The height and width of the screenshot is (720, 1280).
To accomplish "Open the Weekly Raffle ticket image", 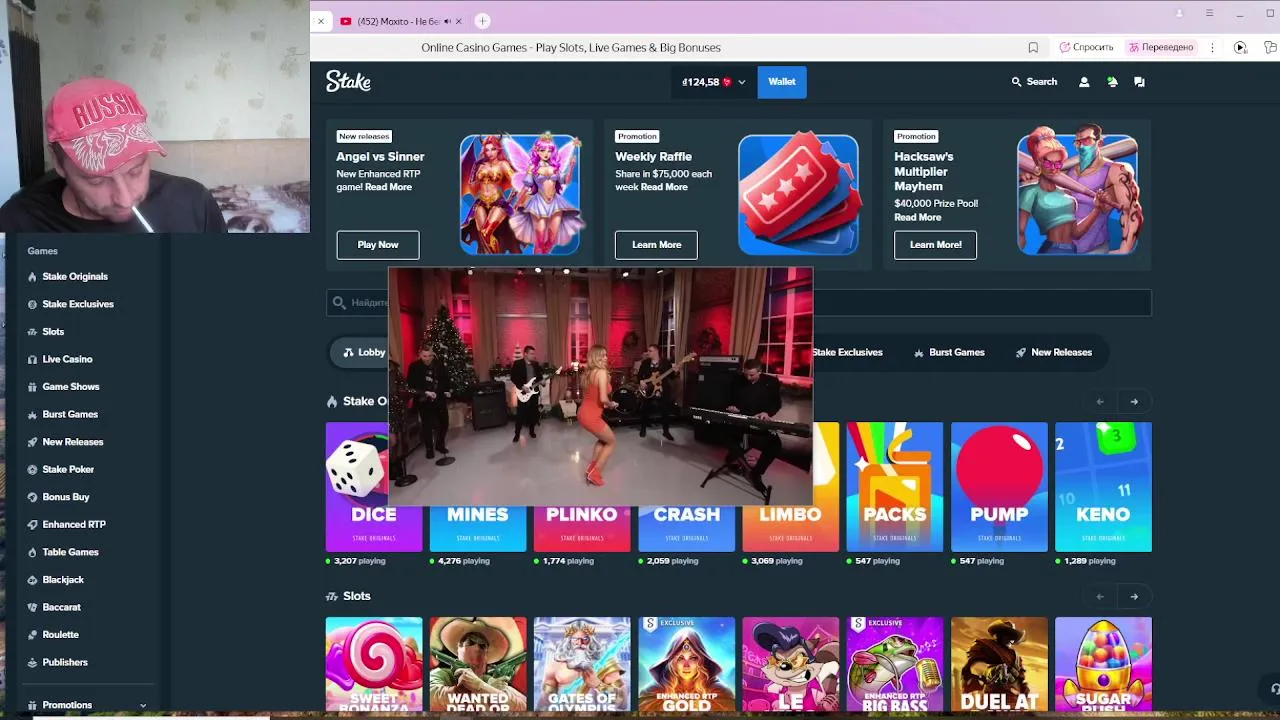I will [798, 194].
